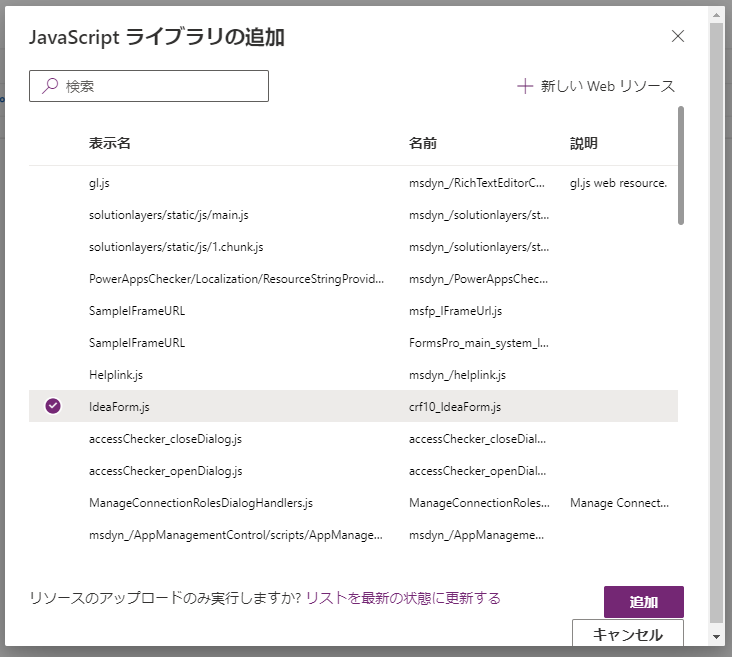Click msdyn_/helplink.js name cell

click(x=457, y=375)
